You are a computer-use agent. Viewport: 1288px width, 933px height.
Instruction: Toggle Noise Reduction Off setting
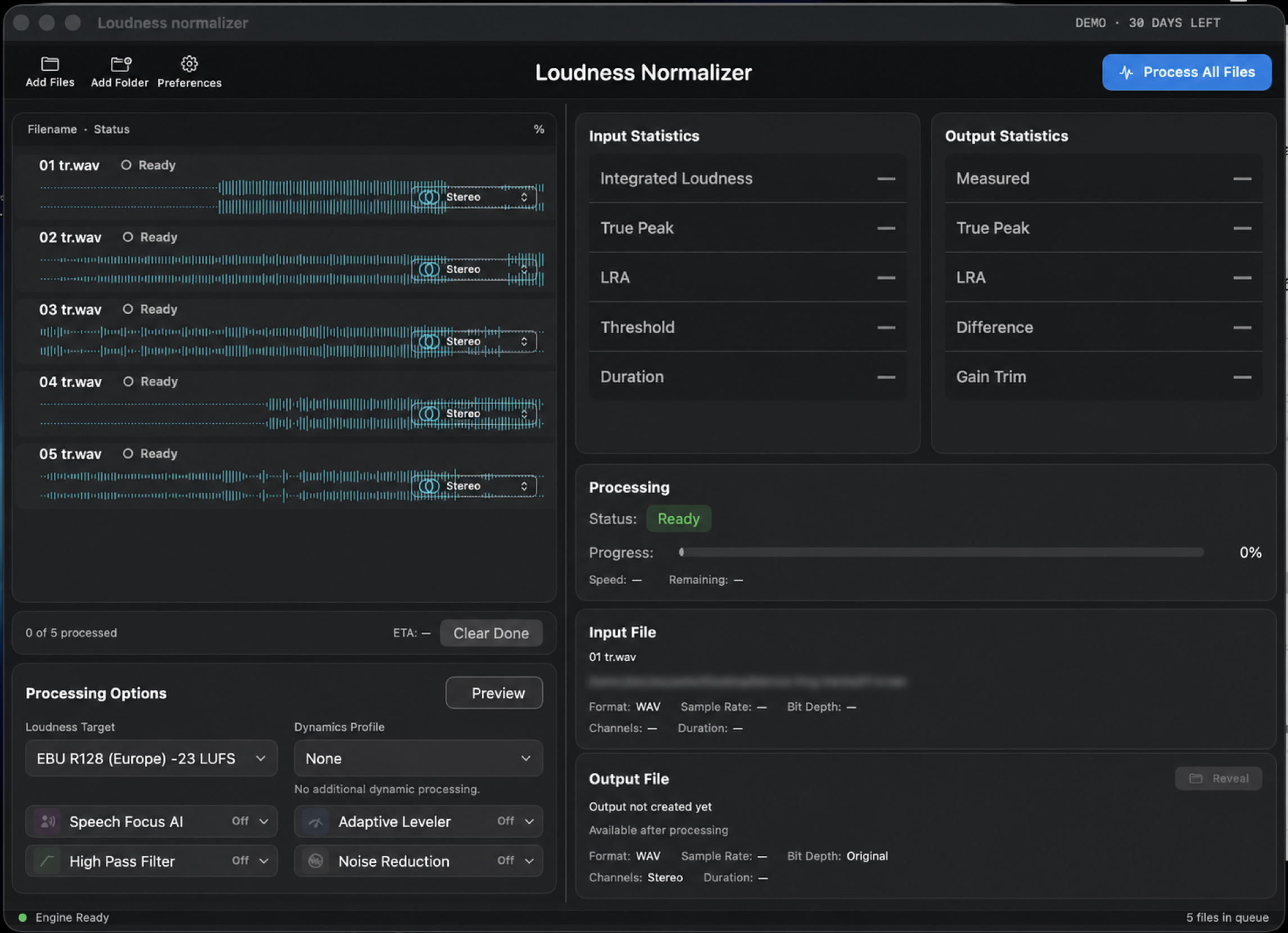(516, 860)
